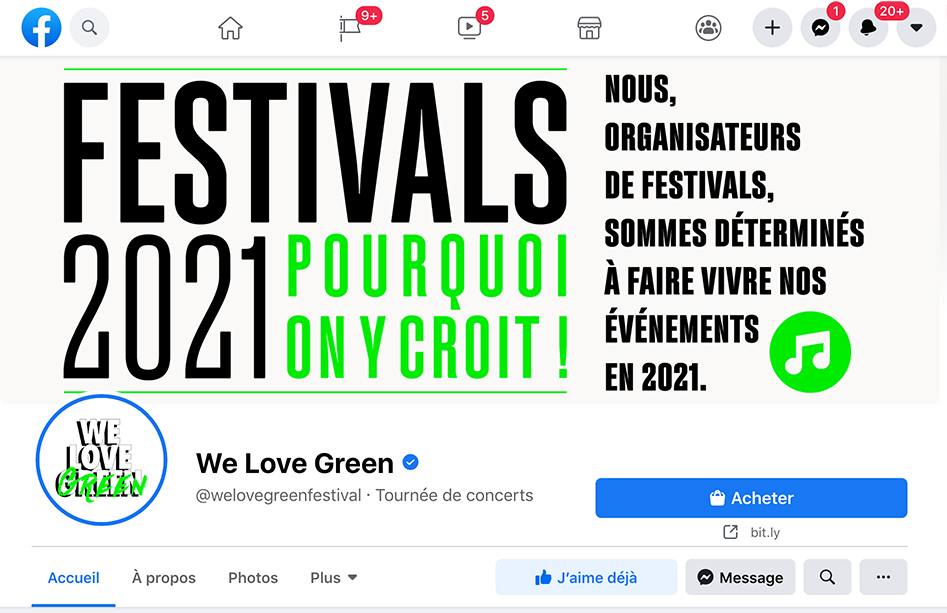Open the Create plus menu
The width and height of the screenshot is (947, 613).
[x=772, y=28]
